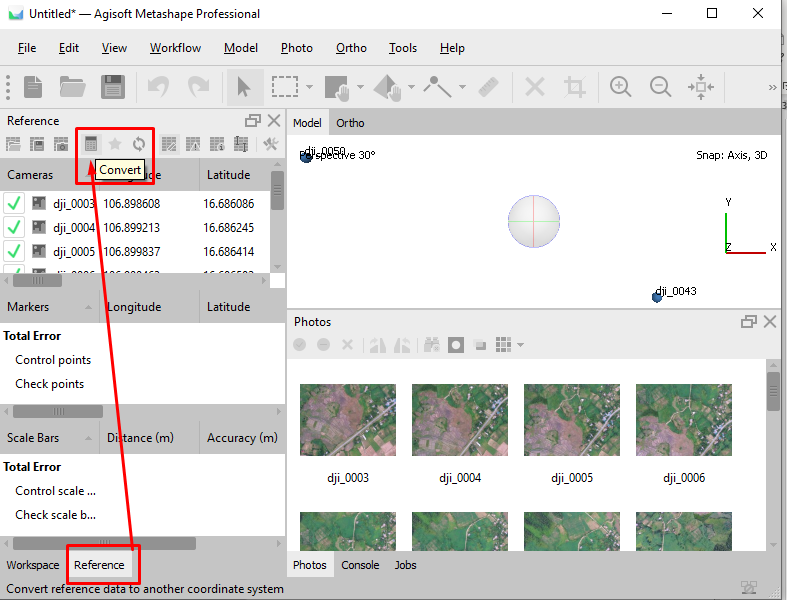Close the Photos pane
The image size is (787, 600).
click(x=770, y=322)
